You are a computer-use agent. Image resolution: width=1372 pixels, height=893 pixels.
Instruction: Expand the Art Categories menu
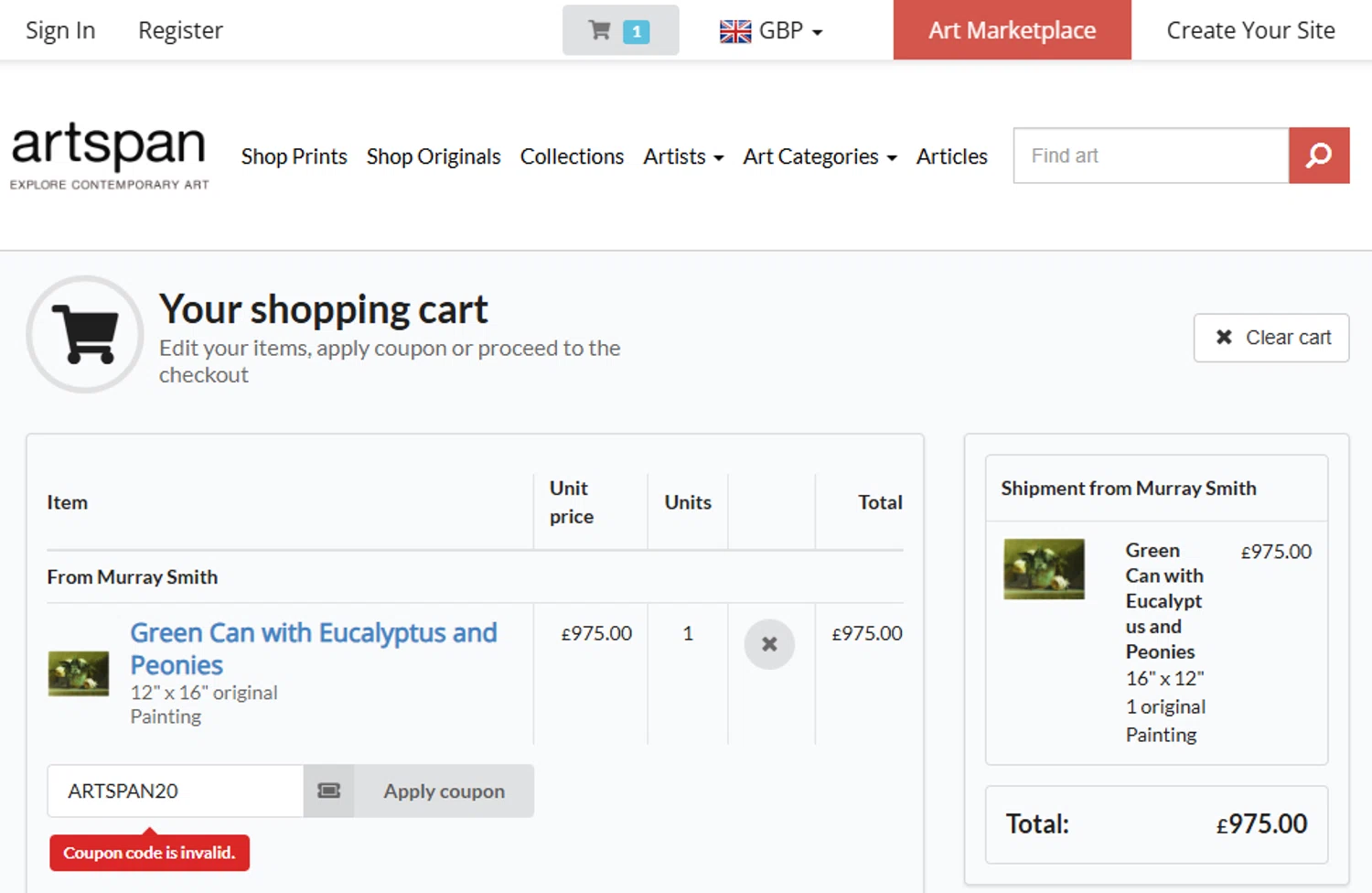click(820, 156)
